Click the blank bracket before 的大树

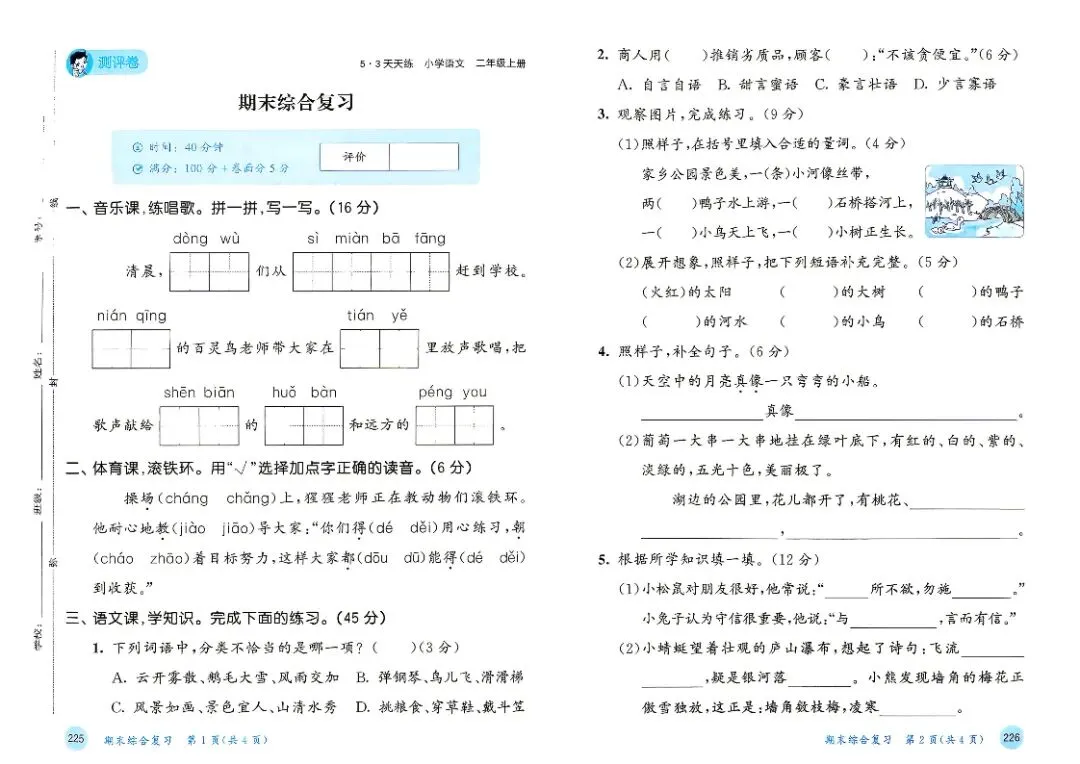tap(809, 292)
